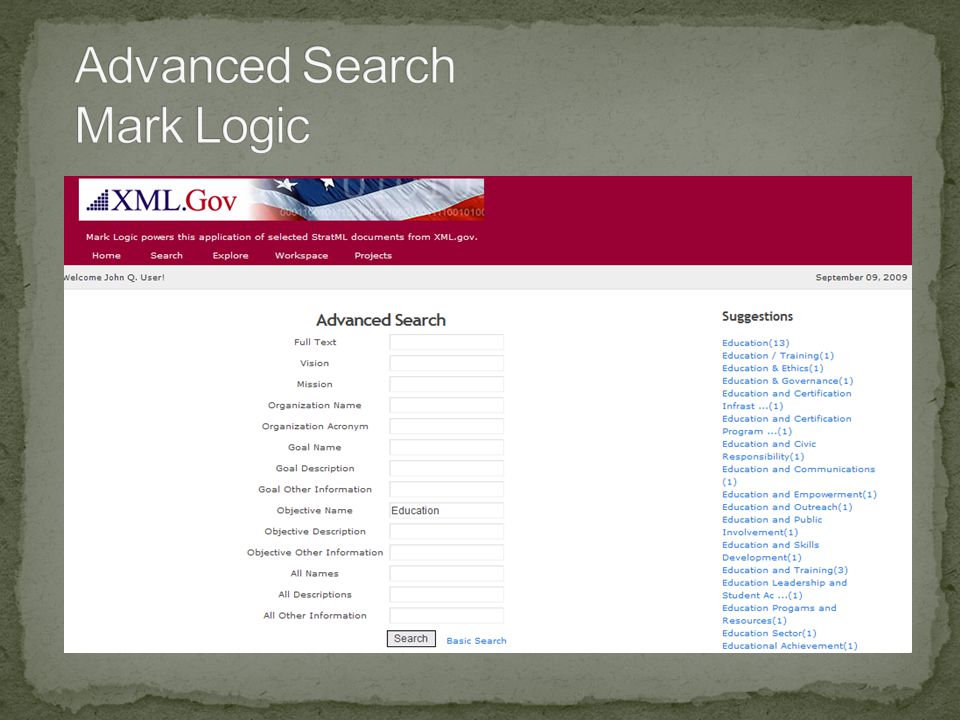
Task: Click the Full Text input field
Action: (x=446, y=342)
